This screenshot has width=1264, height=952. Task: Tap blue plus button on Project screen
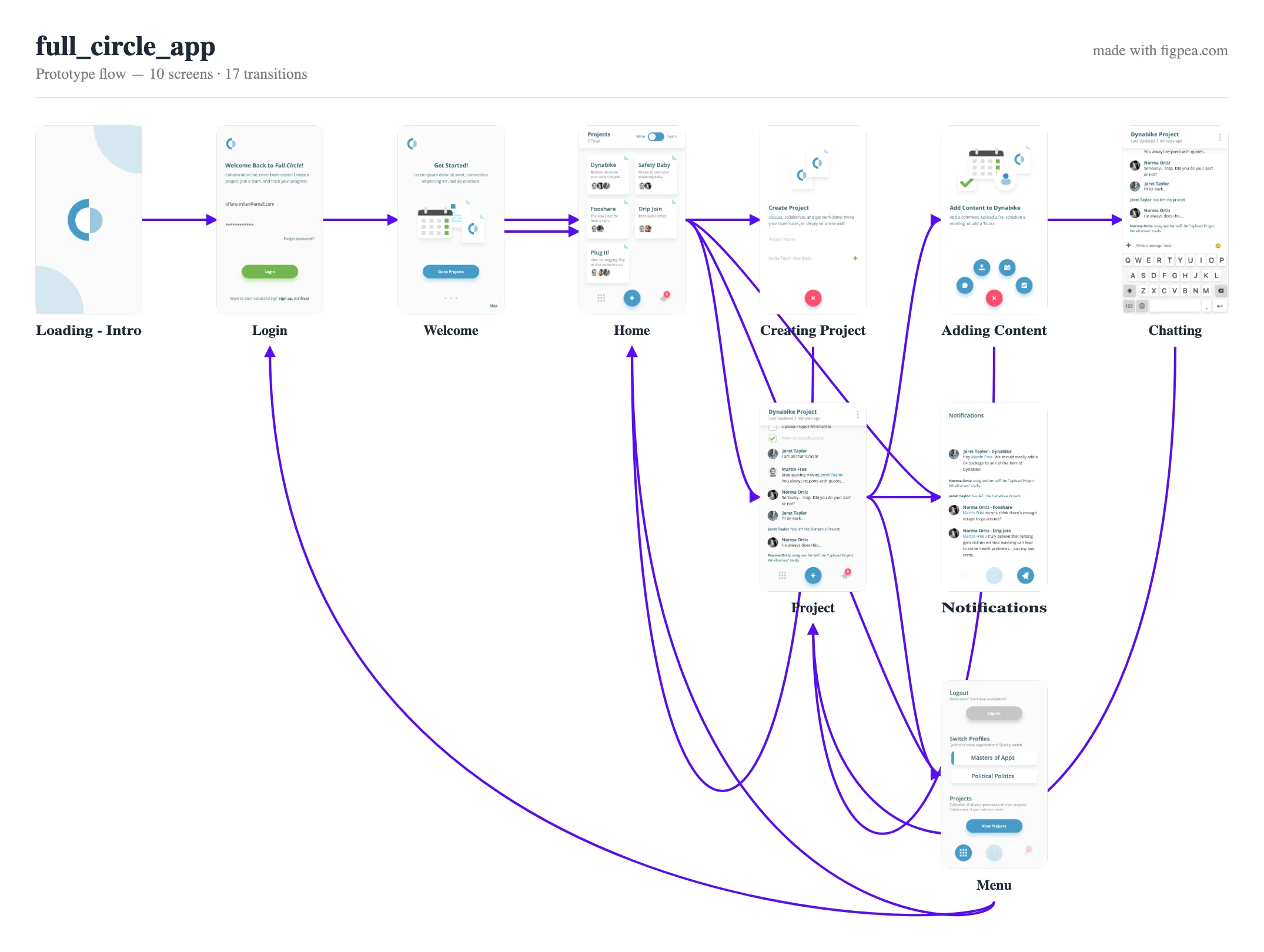tap(813, 575)
